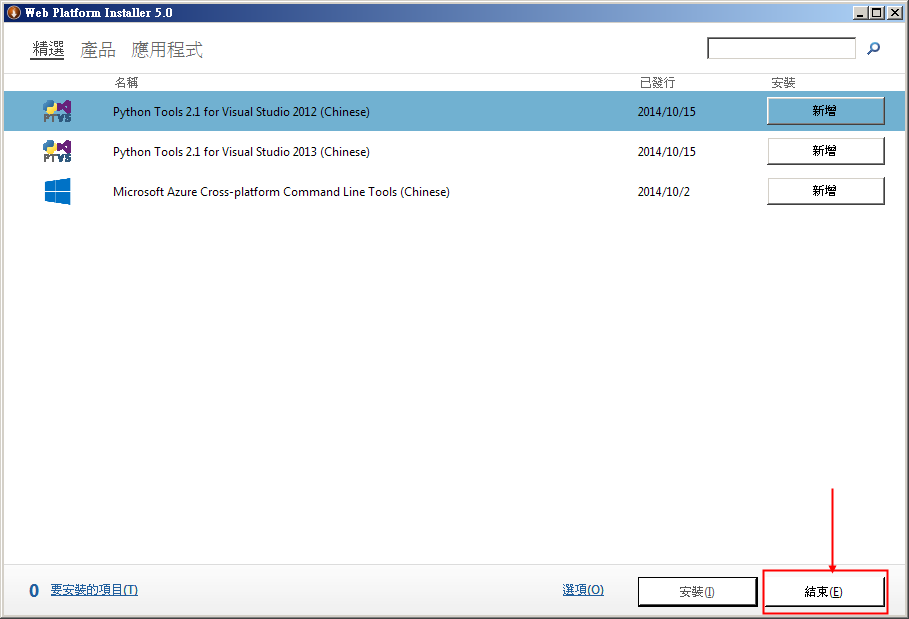This screenshot has height=619, width=909.
Task: Add Python Tools 2.1 for Visual Studio 2013
Action: coord(826,151)
